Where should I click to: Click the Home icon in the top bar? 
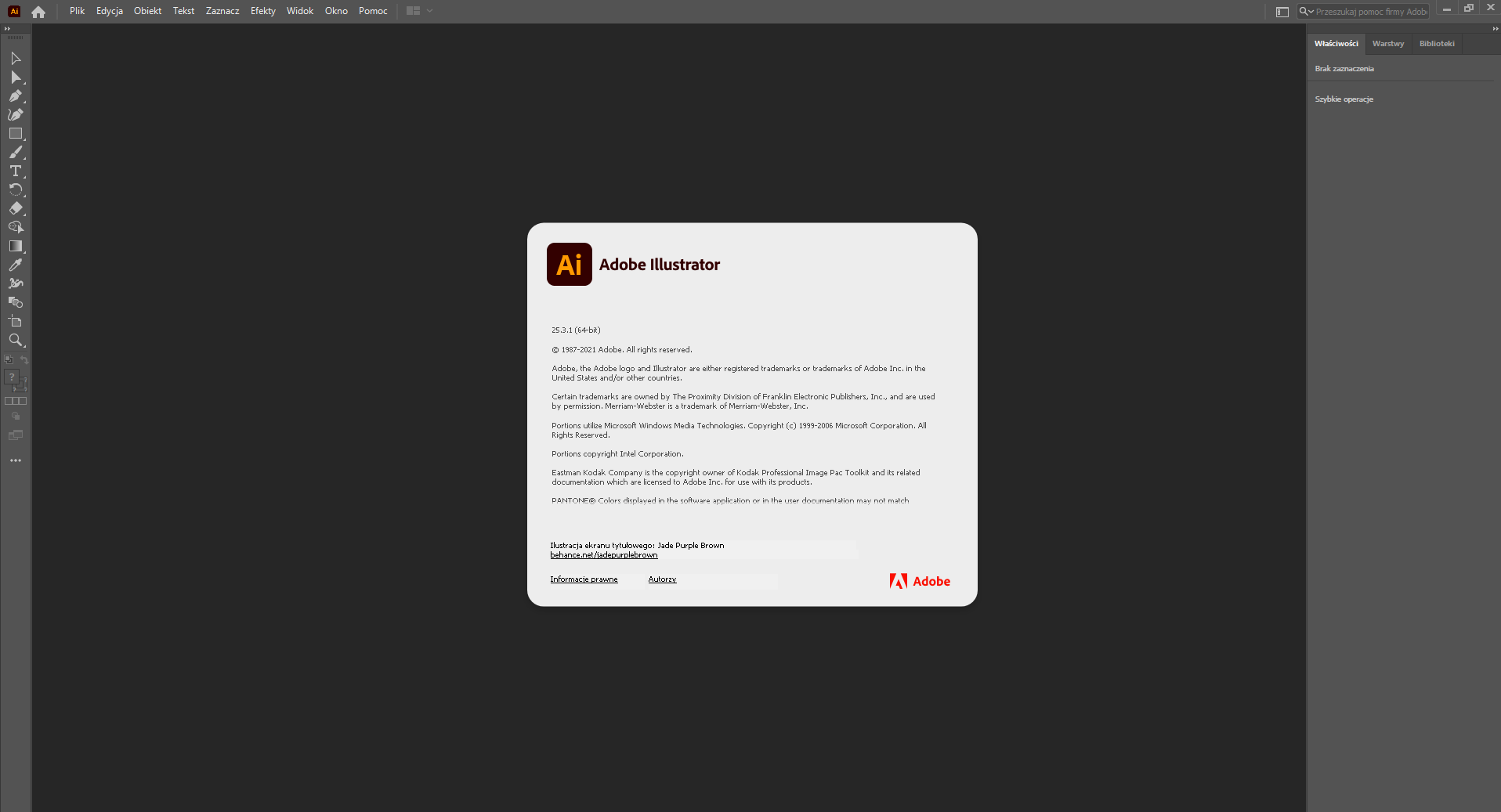pyautogui.click(x=38, y=12)
